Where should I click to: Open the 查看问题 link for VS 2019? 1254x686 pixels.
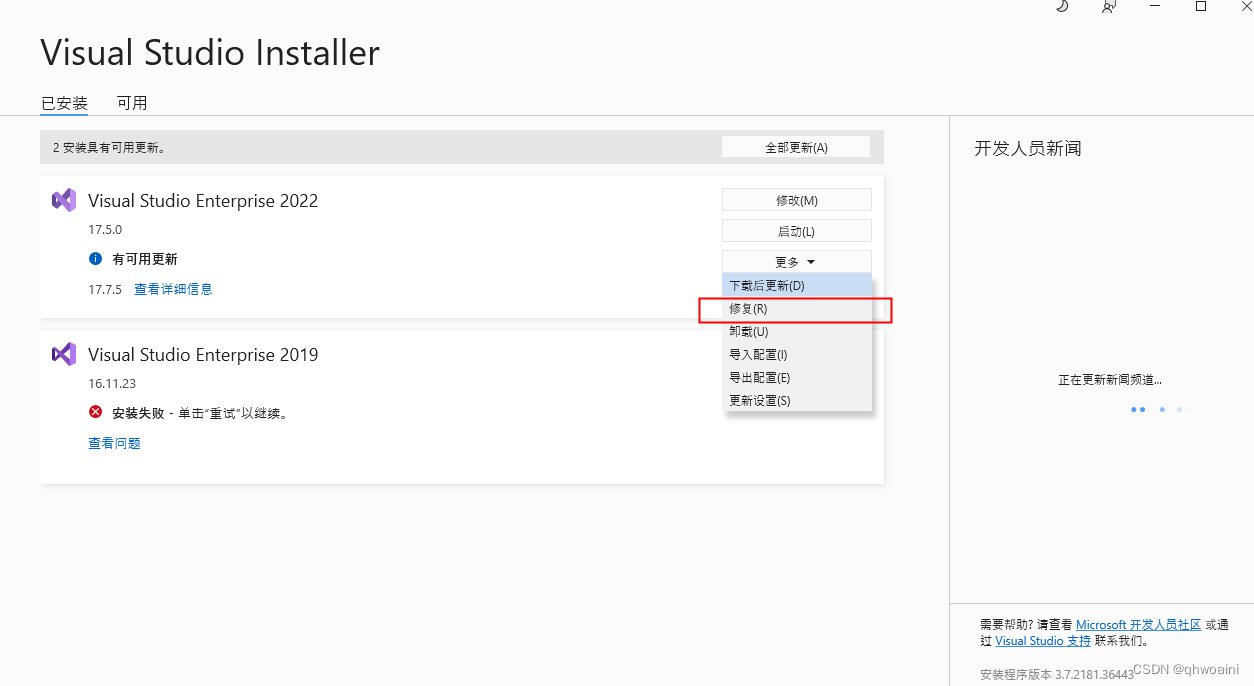[x=114, y=443]
